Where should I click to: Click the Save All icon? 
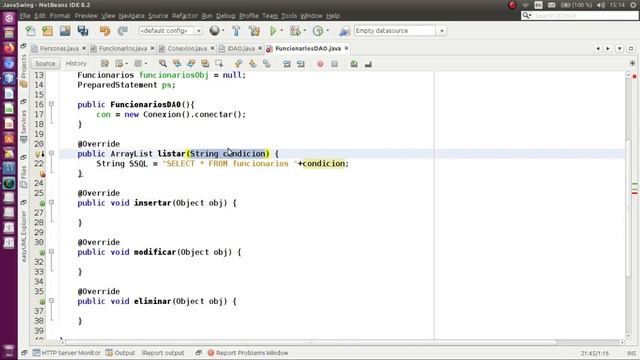click(x=83, y=31)
